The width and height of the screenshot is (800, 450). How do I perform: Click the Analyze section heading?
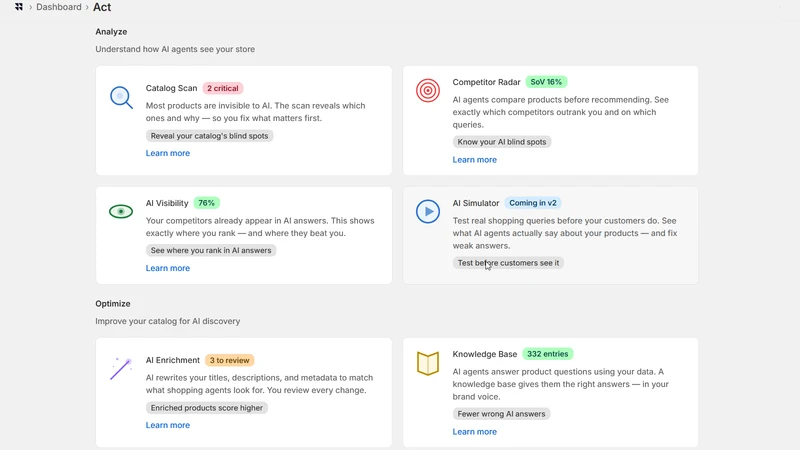pyautogui.click(x=111, y=32)
